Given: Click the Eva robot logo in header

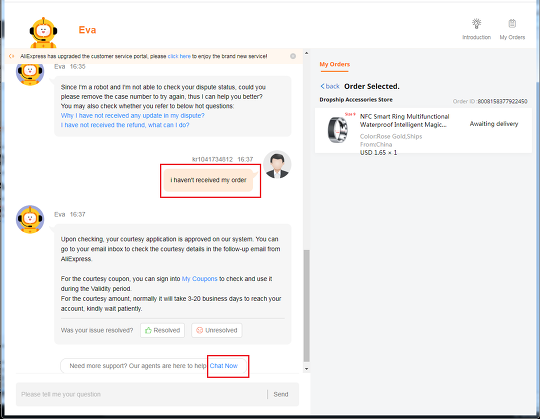Looking at the screenshot, I should 43,32.
